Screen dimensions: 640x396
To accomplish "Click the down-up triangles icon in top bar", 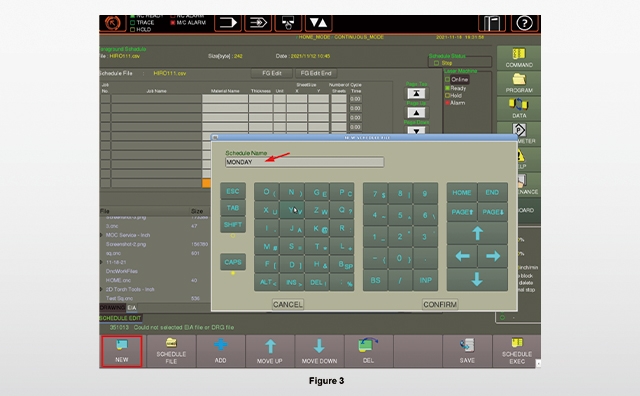I will 318,23.
